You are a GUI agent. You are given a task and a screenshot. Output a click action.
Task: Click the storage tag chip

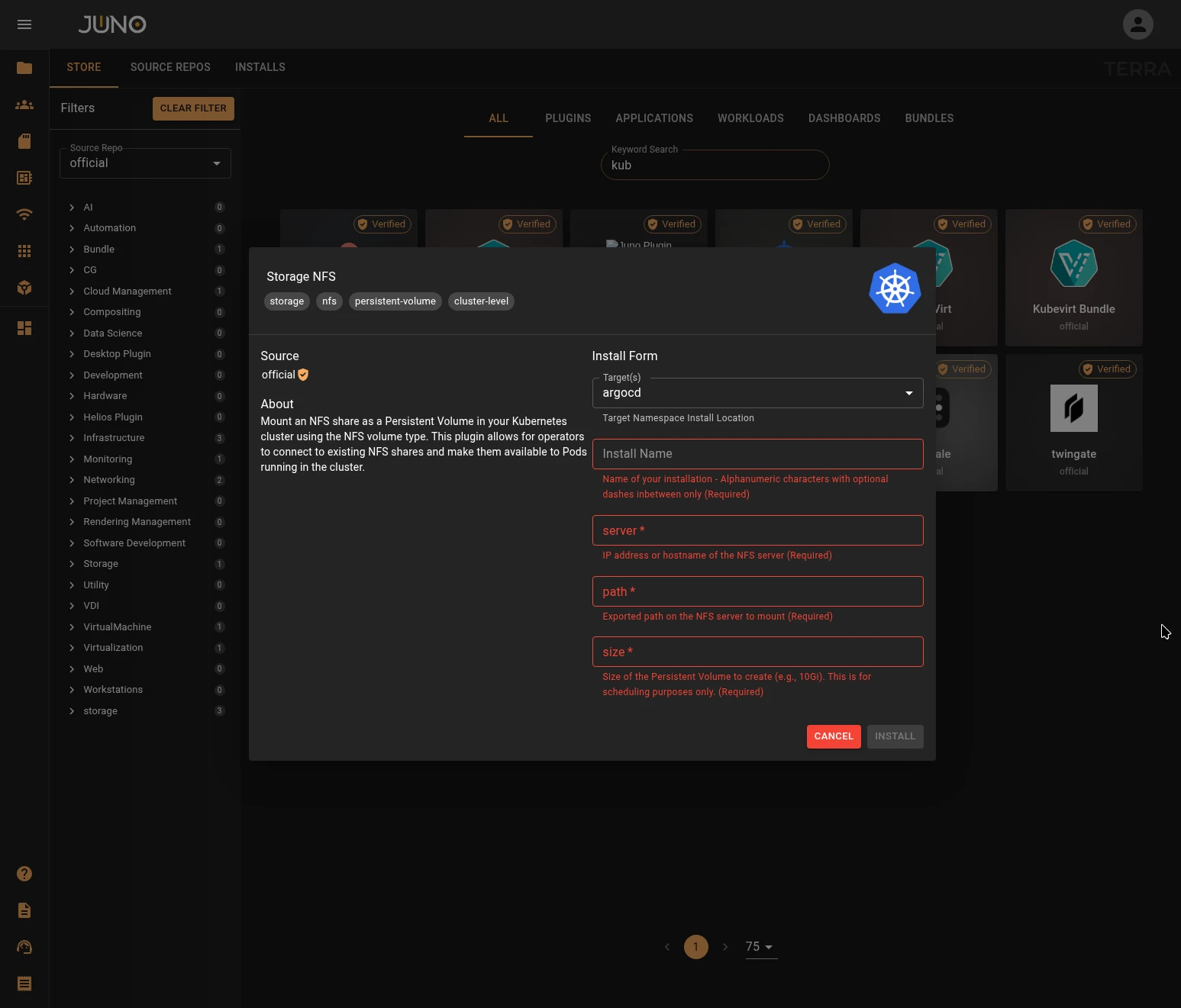point(287,301)
